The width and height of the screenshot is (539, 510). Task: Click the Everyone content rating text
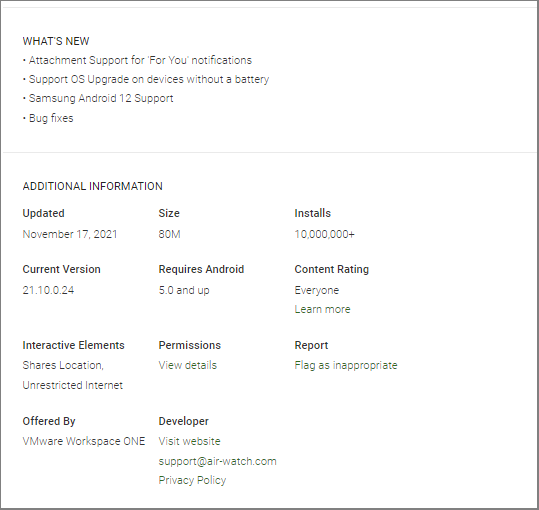pyautogui.click(x=317, y=290)
